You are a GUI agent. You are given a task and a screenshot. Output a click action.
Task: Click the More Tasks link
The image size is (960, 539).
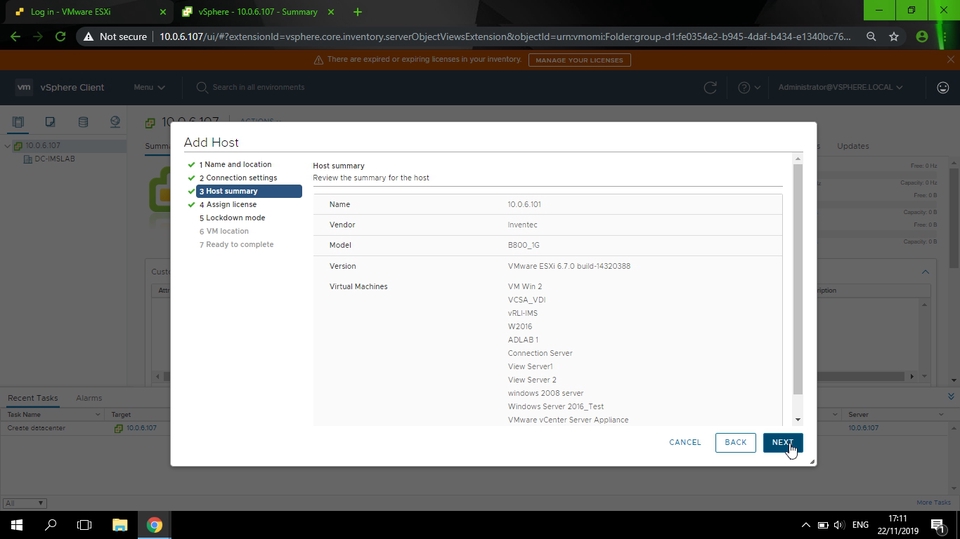pyautogui.click(x=933, y=502)
